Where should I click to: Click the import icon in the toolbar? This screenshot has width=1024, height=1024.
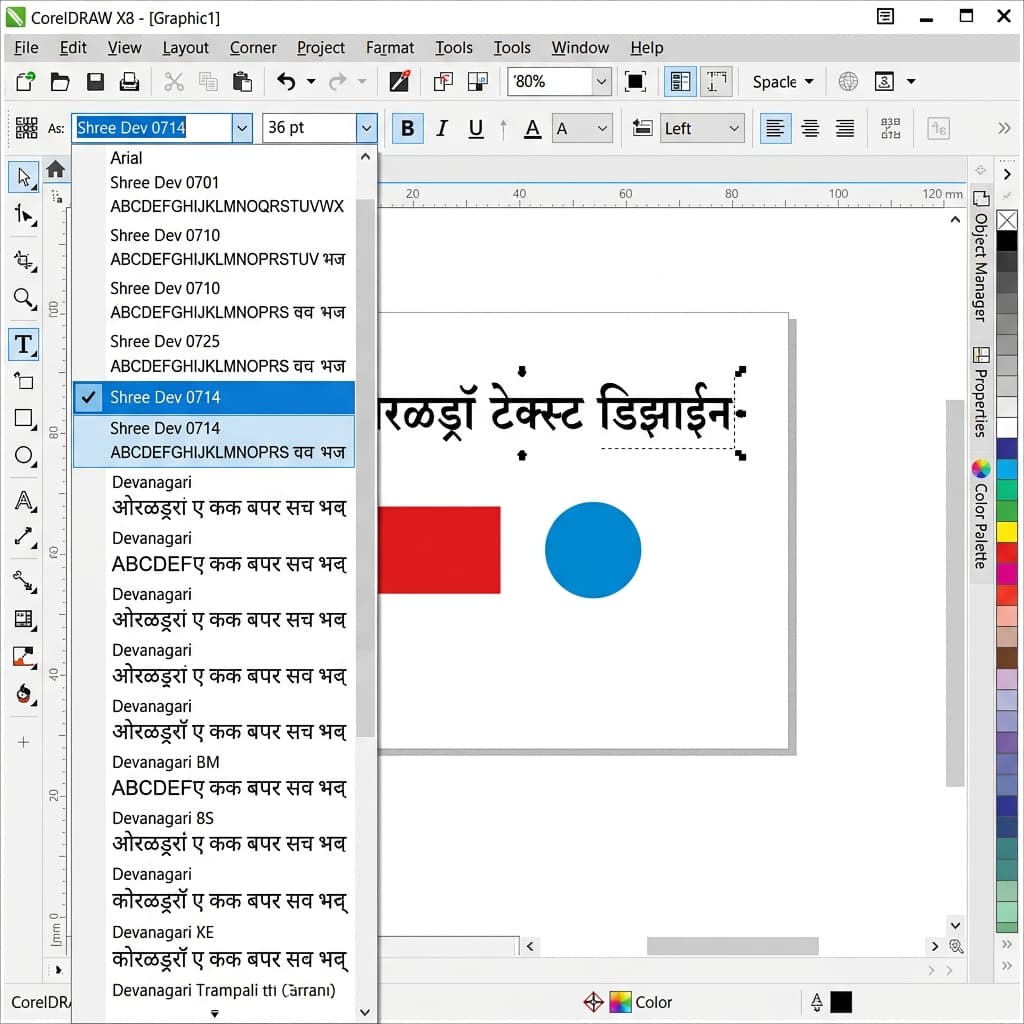pos(443,82)
